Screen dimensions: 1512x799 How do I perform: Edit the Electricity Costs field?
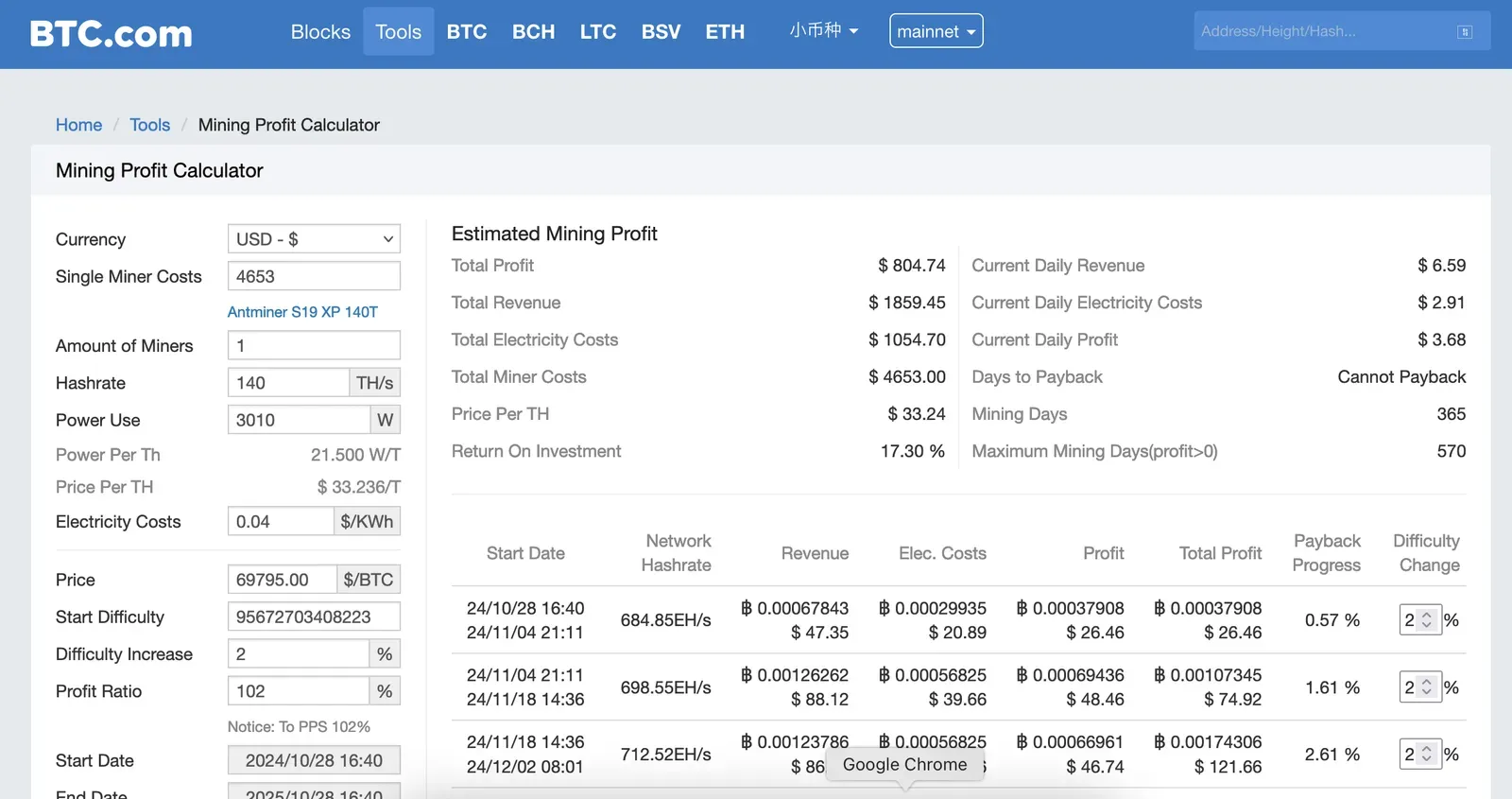(281, 522)
